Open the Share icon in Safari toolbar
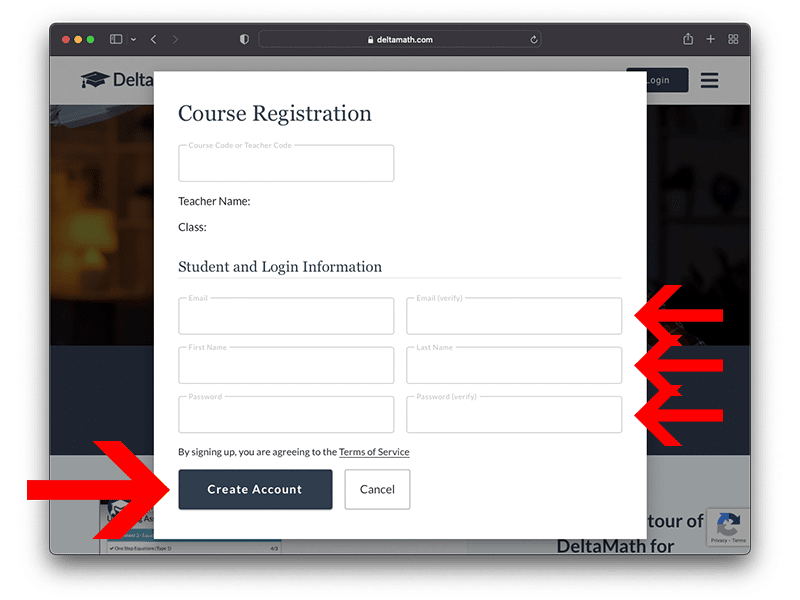This screenshot has width=800, height=600. point(688,39)
